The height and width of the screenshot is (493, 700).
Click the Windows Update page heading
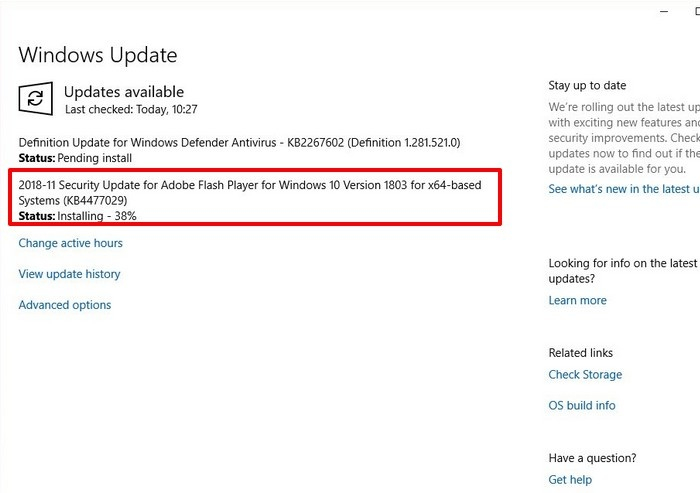(x=98, y=55)
